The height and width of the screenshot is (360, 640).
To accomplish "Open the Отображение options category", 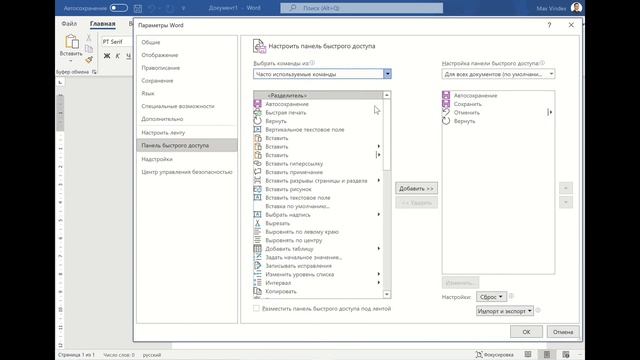I will [x=160, y=55].
